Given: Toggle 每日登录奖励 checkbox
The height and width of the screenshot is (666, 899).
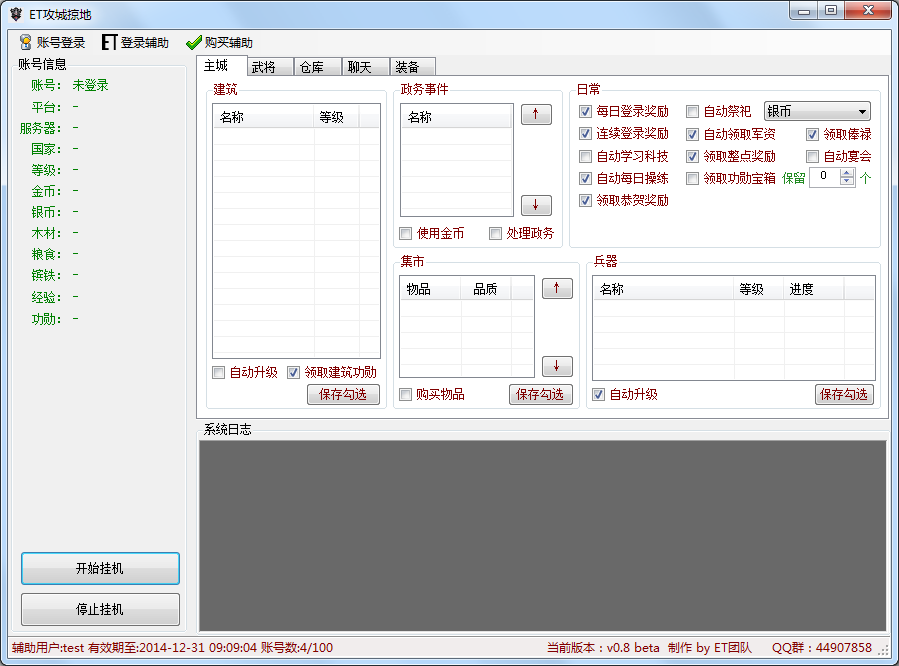Looking at the screenshot, I should tap(585, 111).
